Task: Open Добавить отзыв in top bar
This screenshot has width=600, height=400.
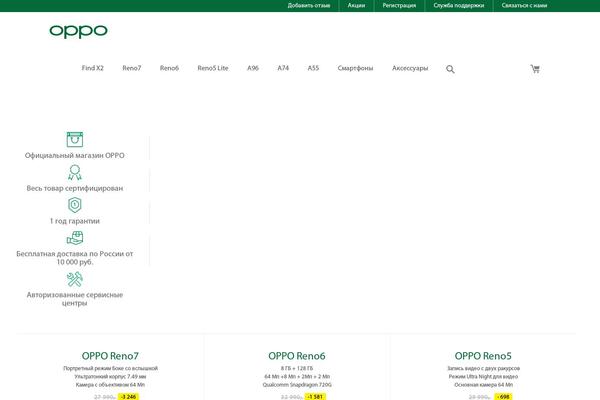Action: 309,5
